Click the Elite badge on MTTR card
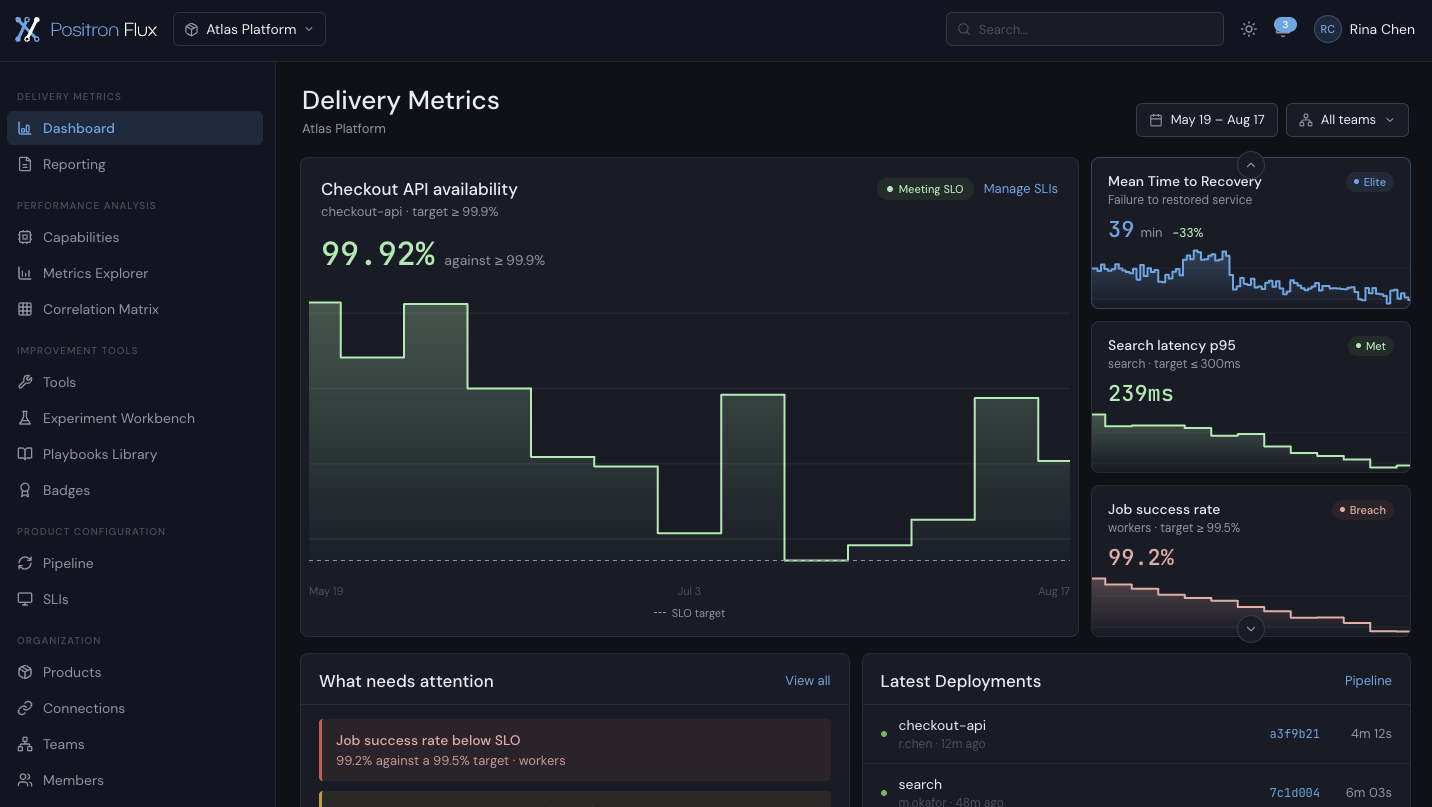The height and width of the screenshot is (807, 1432). coord(1369,182)
